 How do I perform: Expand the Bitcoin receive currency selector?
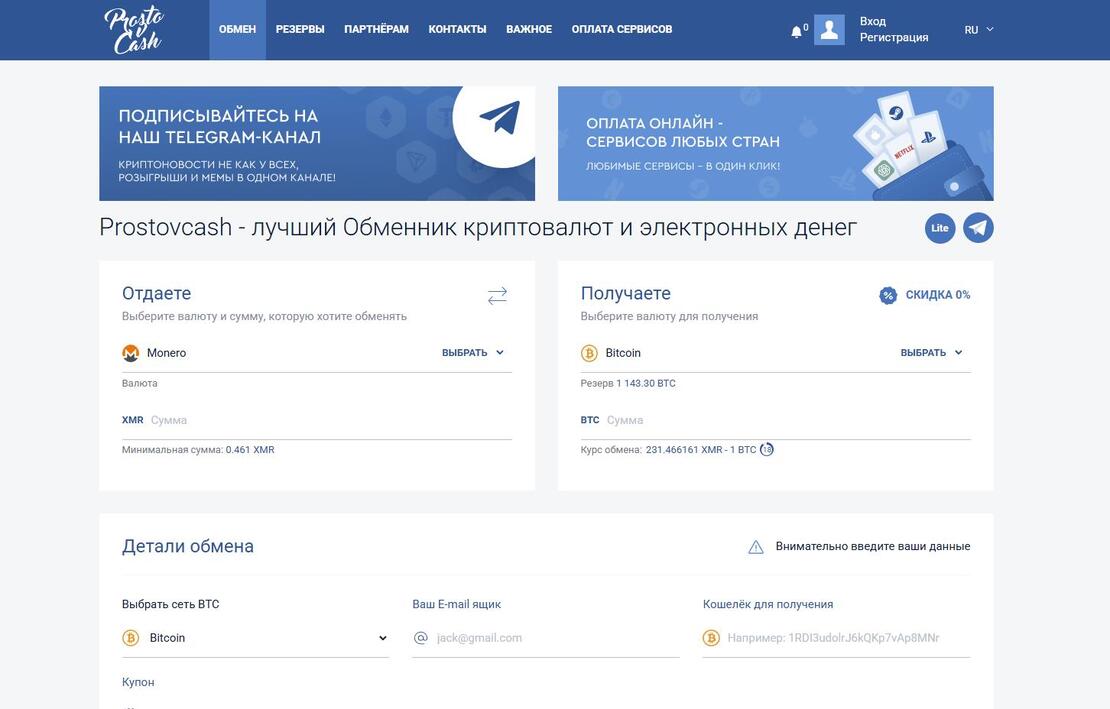[931, 353]
